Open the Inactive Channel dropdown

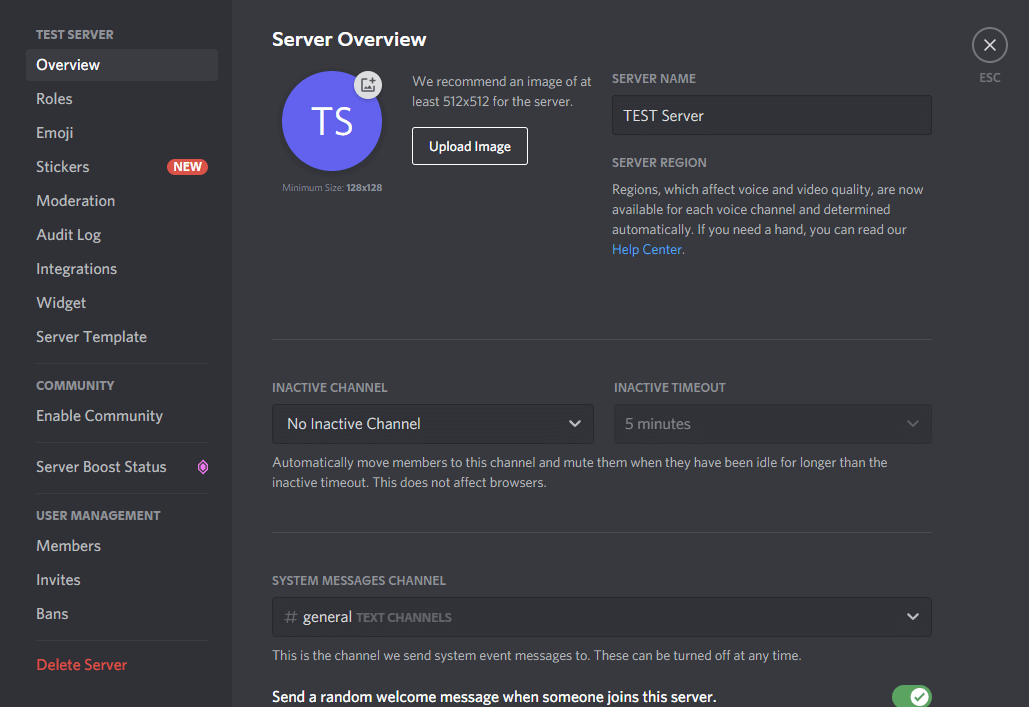[x=432, y=424]
